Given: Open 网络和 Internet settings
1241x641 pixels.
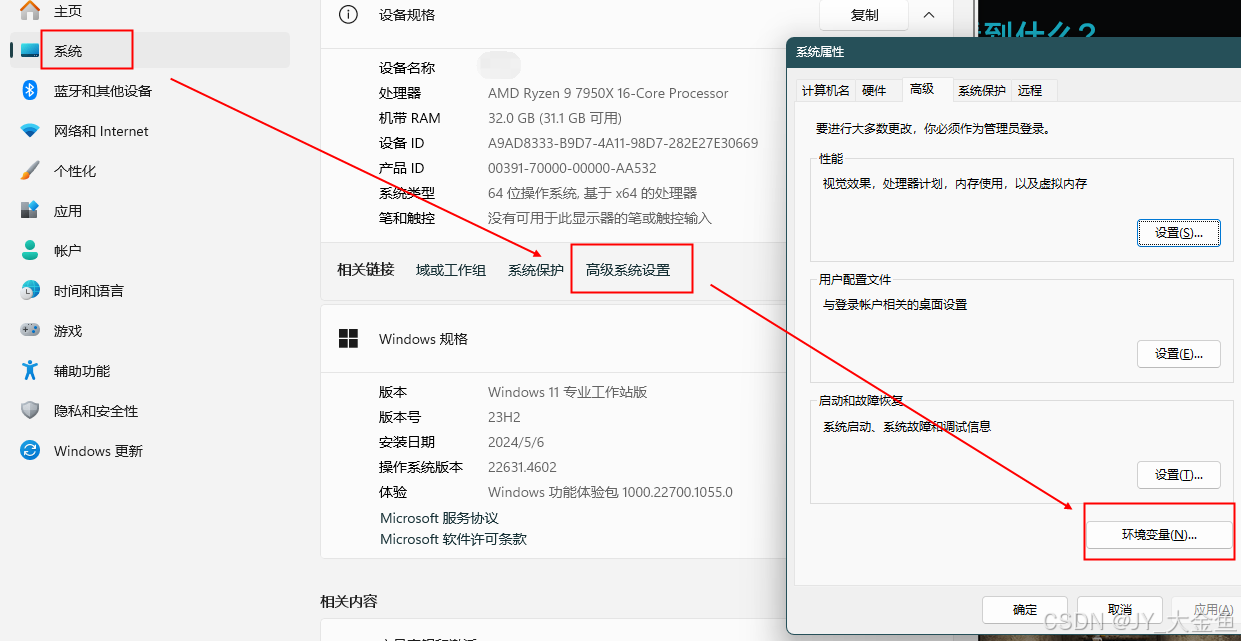Looking at the screenshot, I should 150,130.
